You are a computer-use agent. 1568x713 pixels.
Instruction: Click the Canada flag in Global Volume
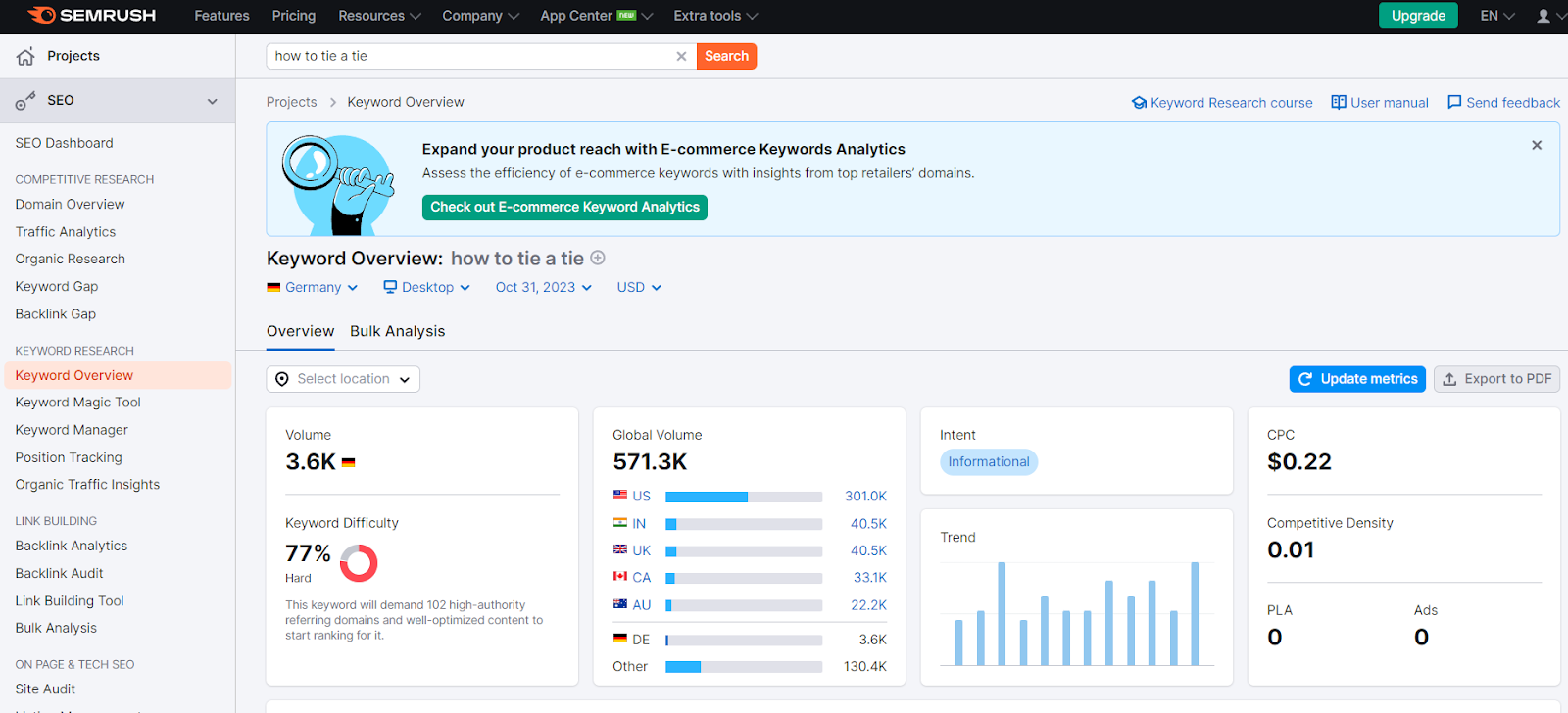620,576
